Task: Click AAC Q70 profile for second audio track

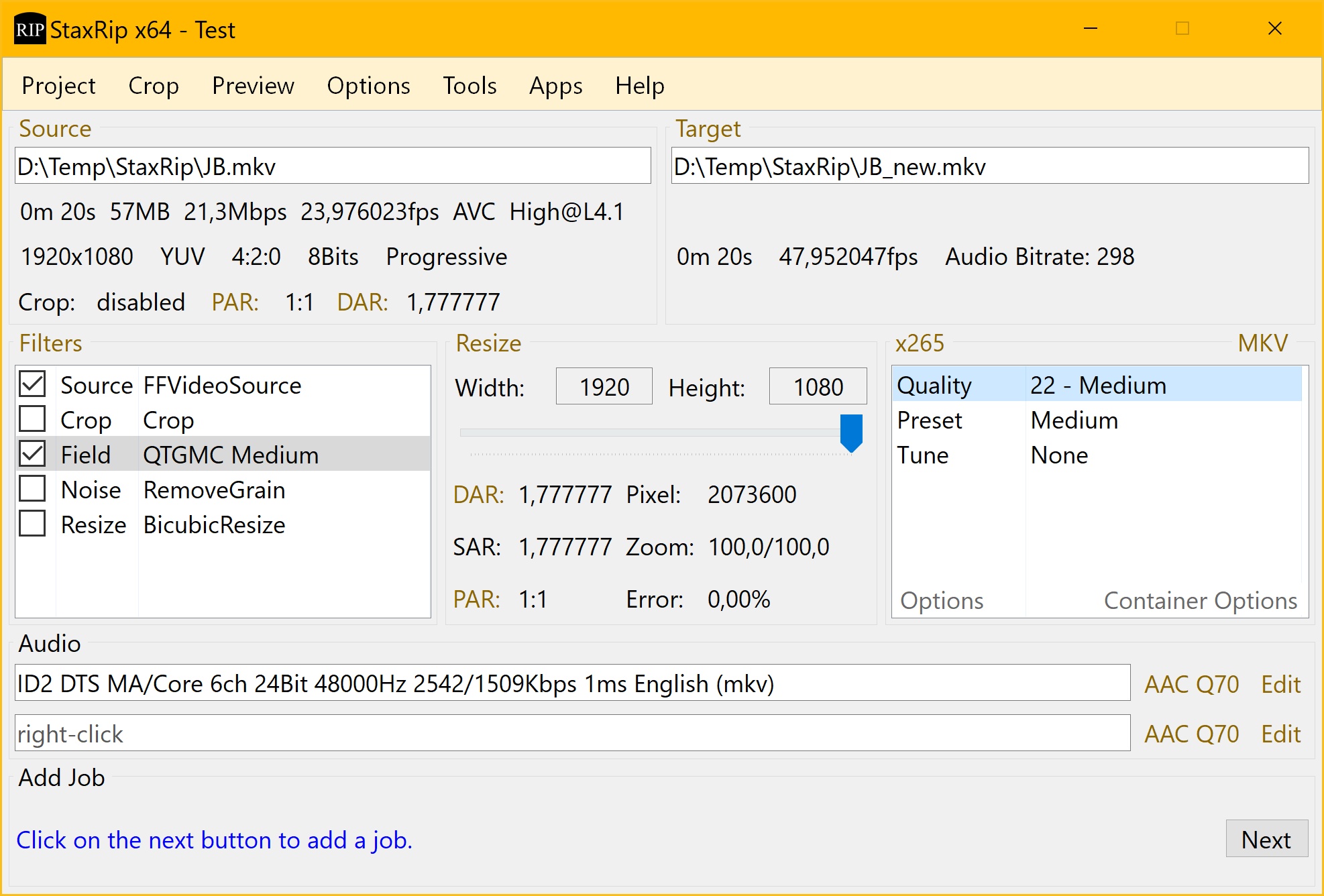Action: 1191,734
